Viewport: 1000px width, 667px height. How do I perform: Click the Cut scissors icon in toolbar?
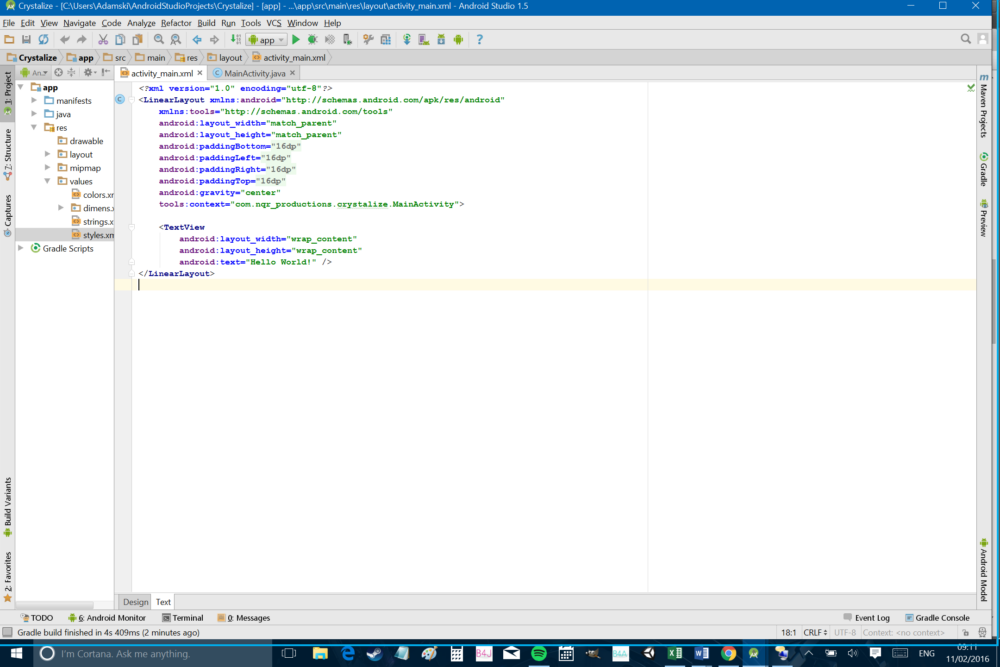click(x=103, y=39)
